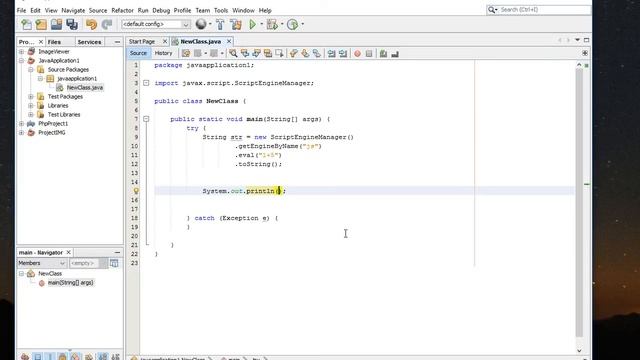Open the Run Project dropdown arrow
This screenshot has height=360, width=640.
tap(262, 24)
